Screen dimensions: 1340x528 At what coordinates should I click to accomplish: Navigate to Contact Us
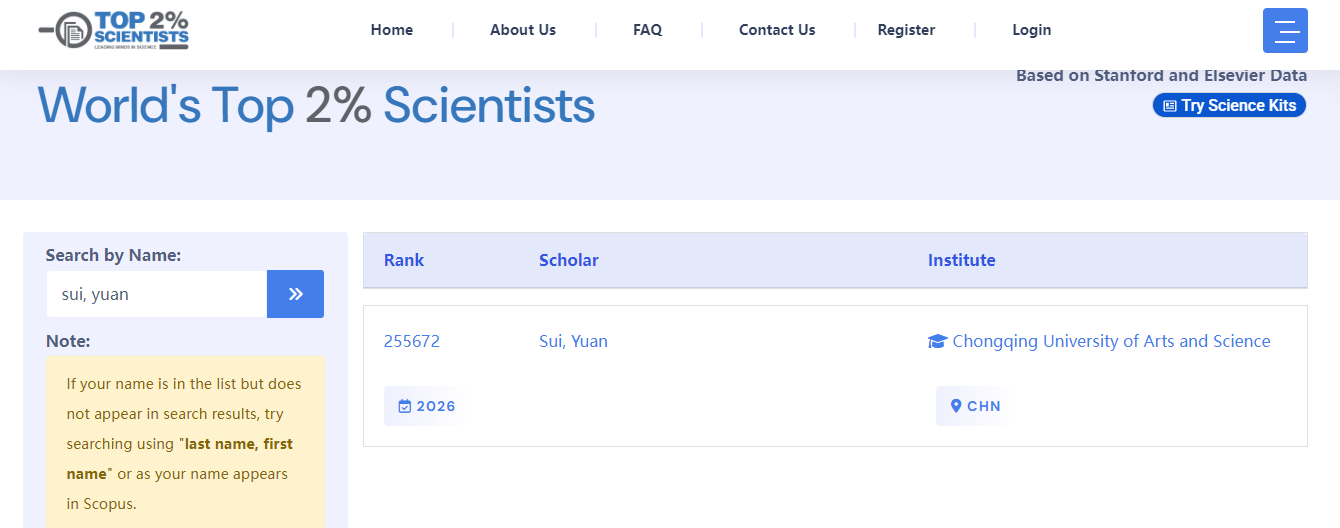pos(777,30)
